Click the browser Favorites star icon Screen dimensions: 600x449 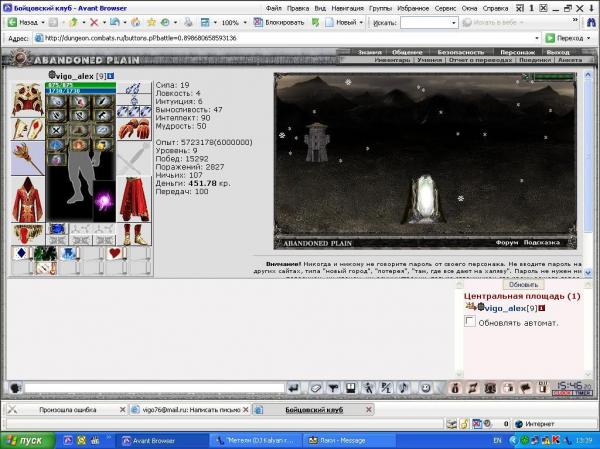click(x=152, y=23)
